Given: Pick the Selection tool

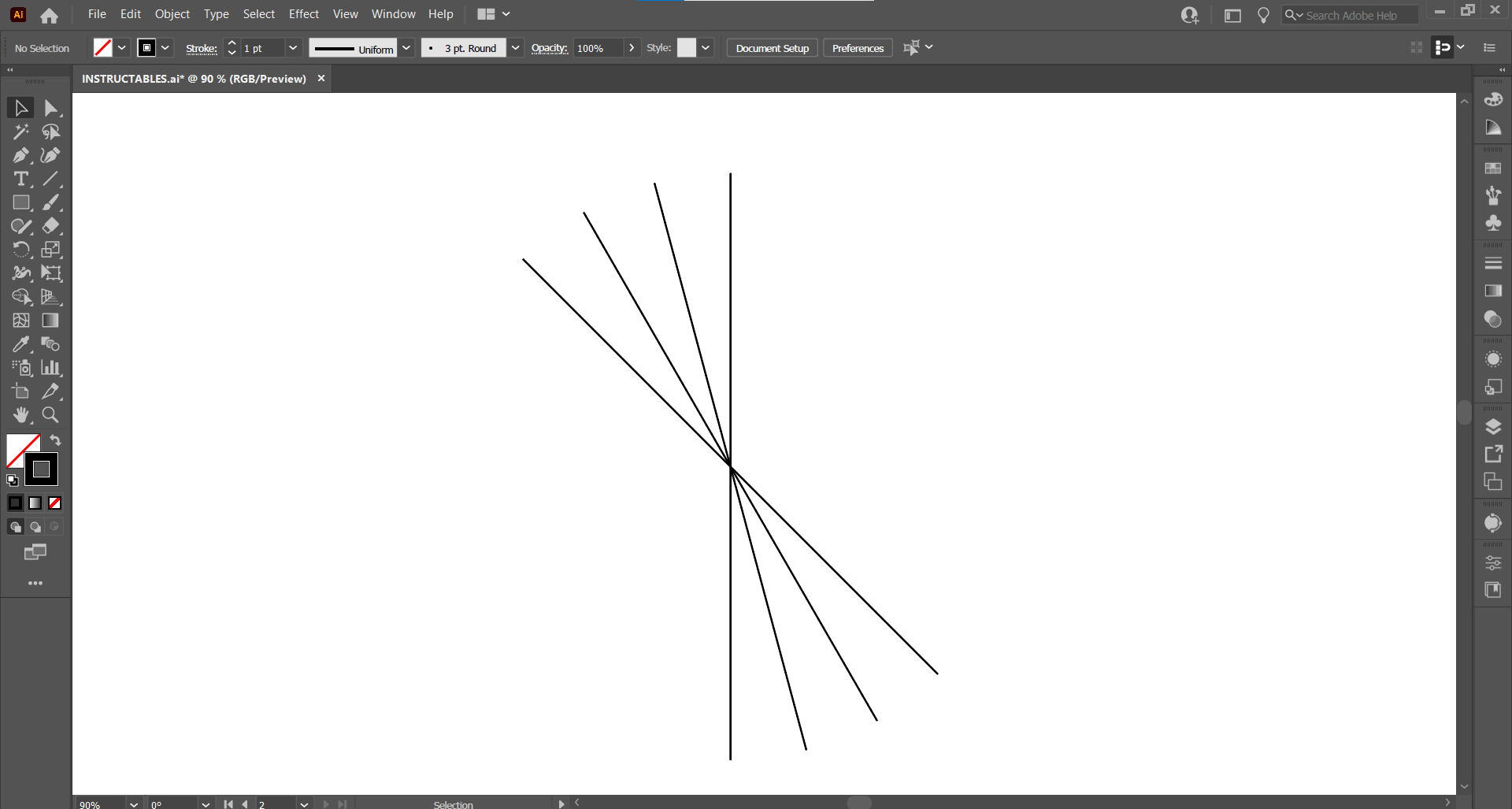Looking at the screenshot, I should [20, 108].
